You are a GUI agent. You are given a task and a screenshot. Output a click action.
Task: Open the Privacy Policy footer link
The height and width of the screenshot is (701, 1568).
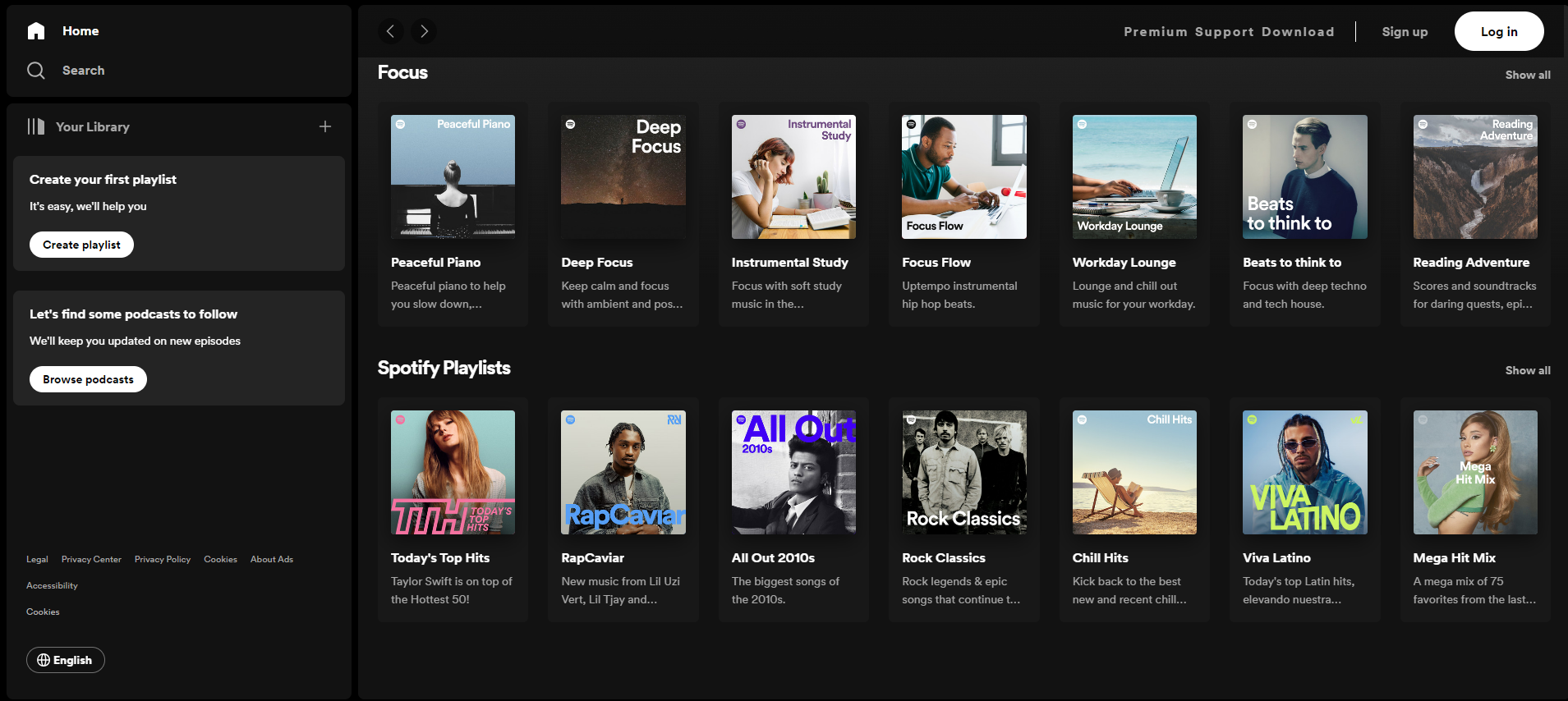[163, 559]
